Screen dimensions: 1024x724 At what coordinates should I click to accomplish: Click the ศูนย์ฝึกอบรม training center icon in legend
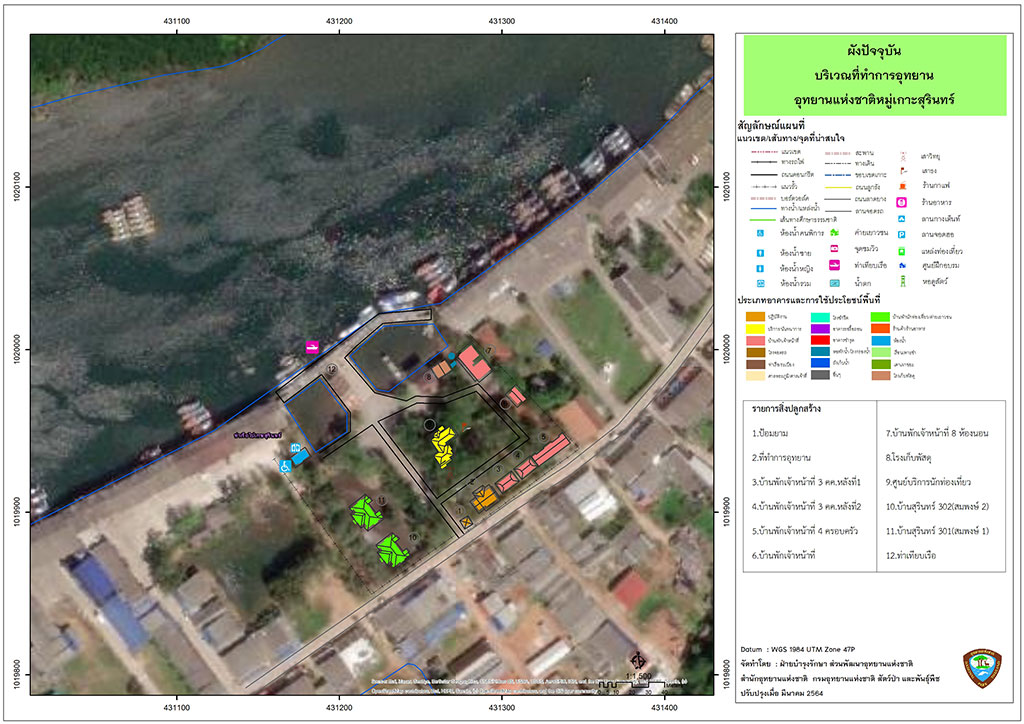(x=902, y=266)
